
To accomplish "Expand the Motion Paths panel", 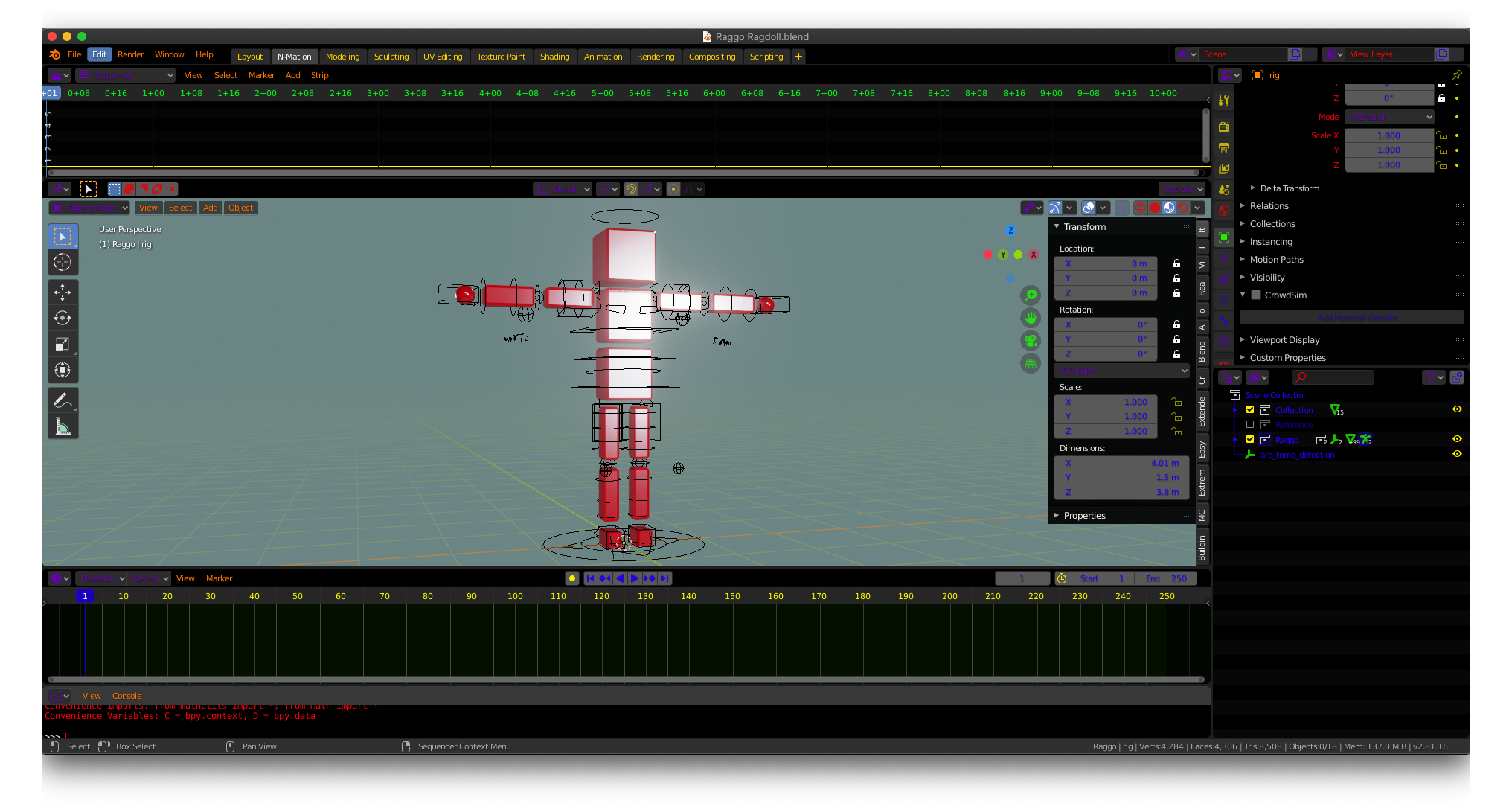I will pos(1276,260).
